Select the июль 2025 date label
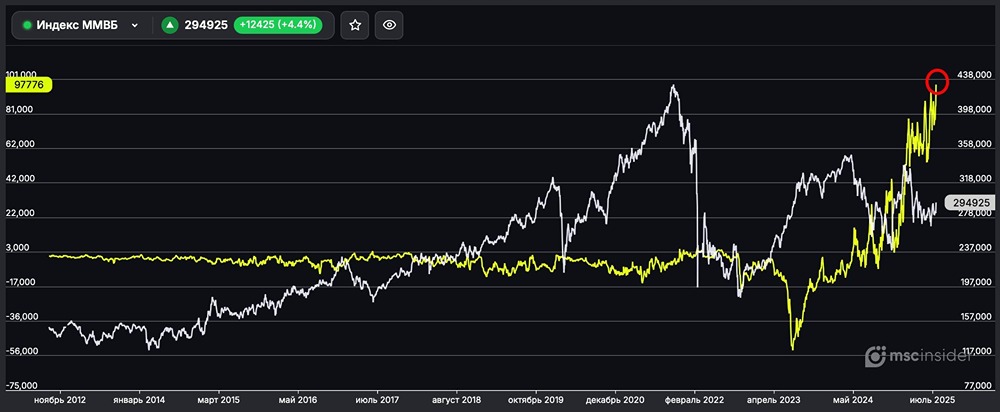 pos(932,397)
